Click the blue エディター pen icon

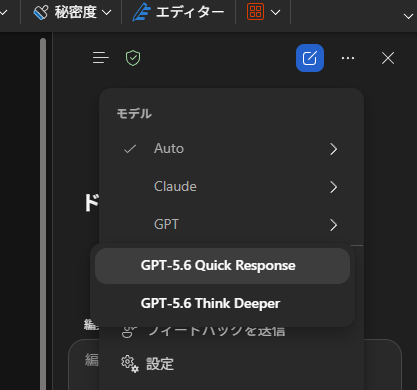coord(141,12)
